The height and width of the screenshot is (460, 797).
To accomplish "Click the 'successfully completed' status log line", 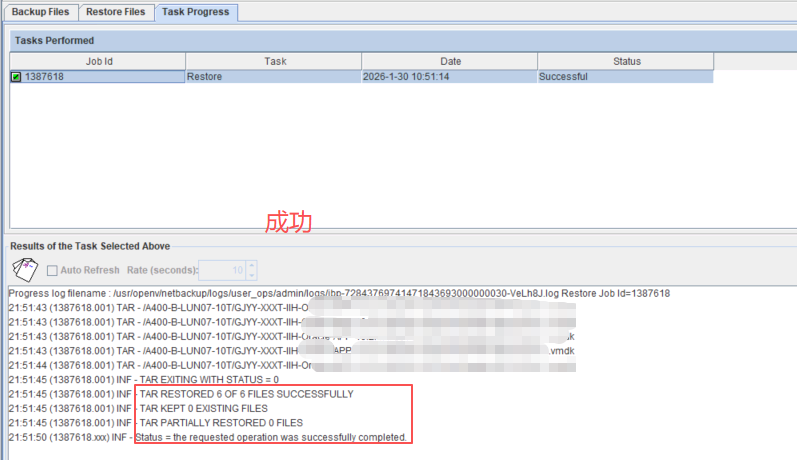I will pos(270,438).
